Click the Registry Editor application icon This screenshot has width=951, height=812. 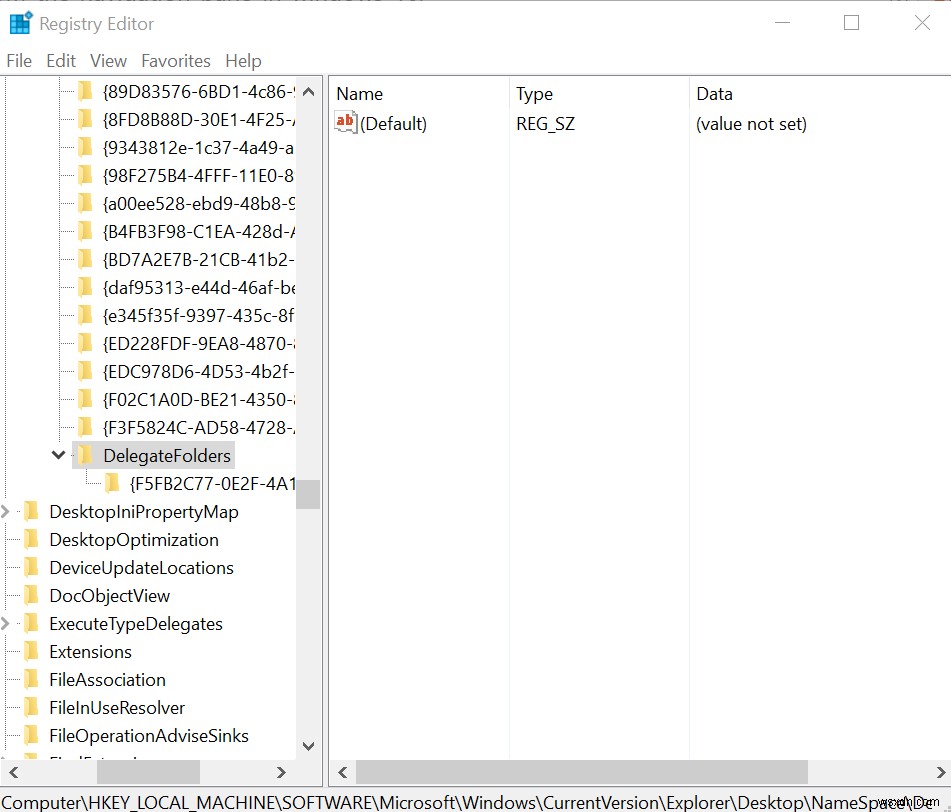click(x=20, y=22)
